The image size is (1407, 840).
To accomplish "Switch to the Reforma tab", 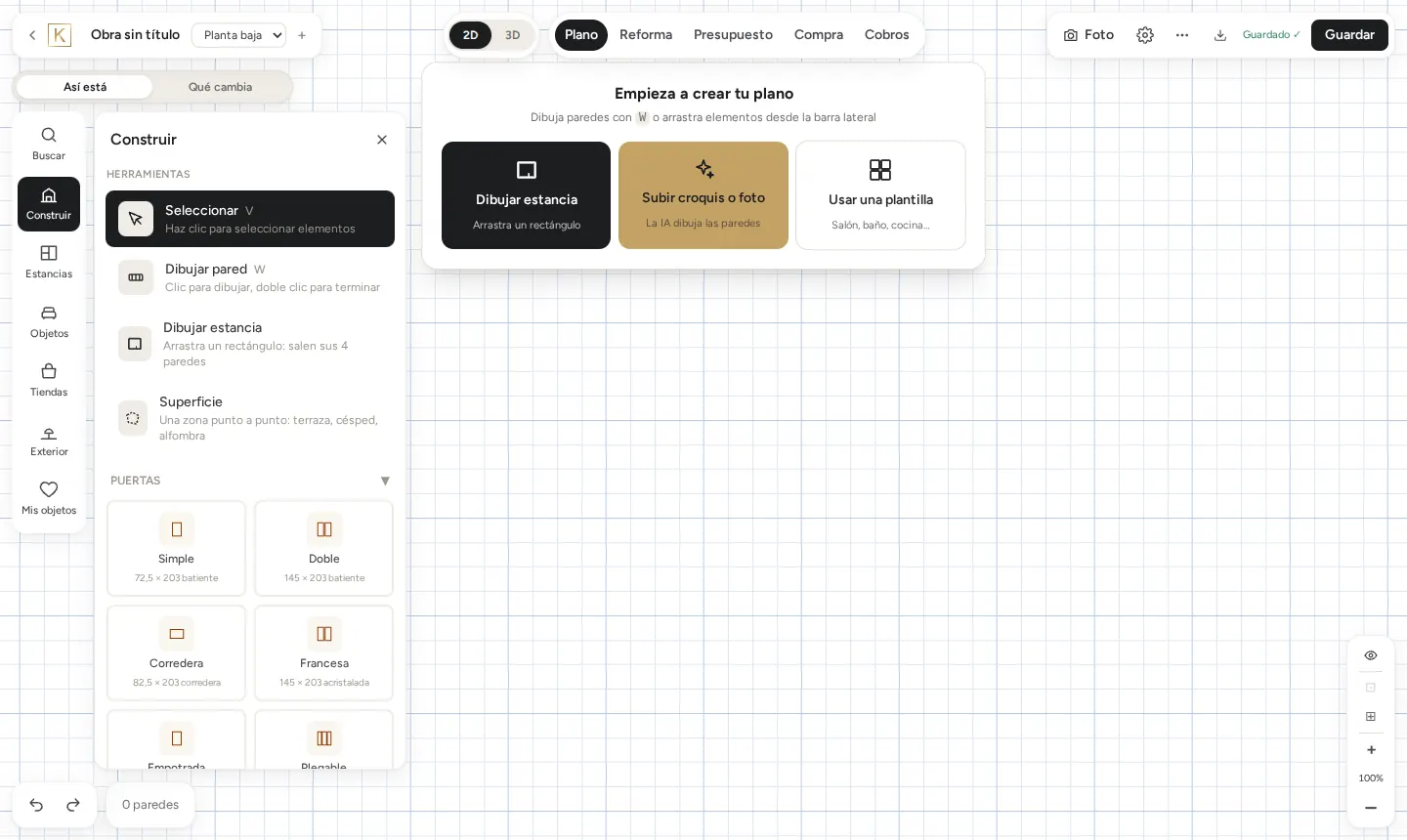I will 646,35.
